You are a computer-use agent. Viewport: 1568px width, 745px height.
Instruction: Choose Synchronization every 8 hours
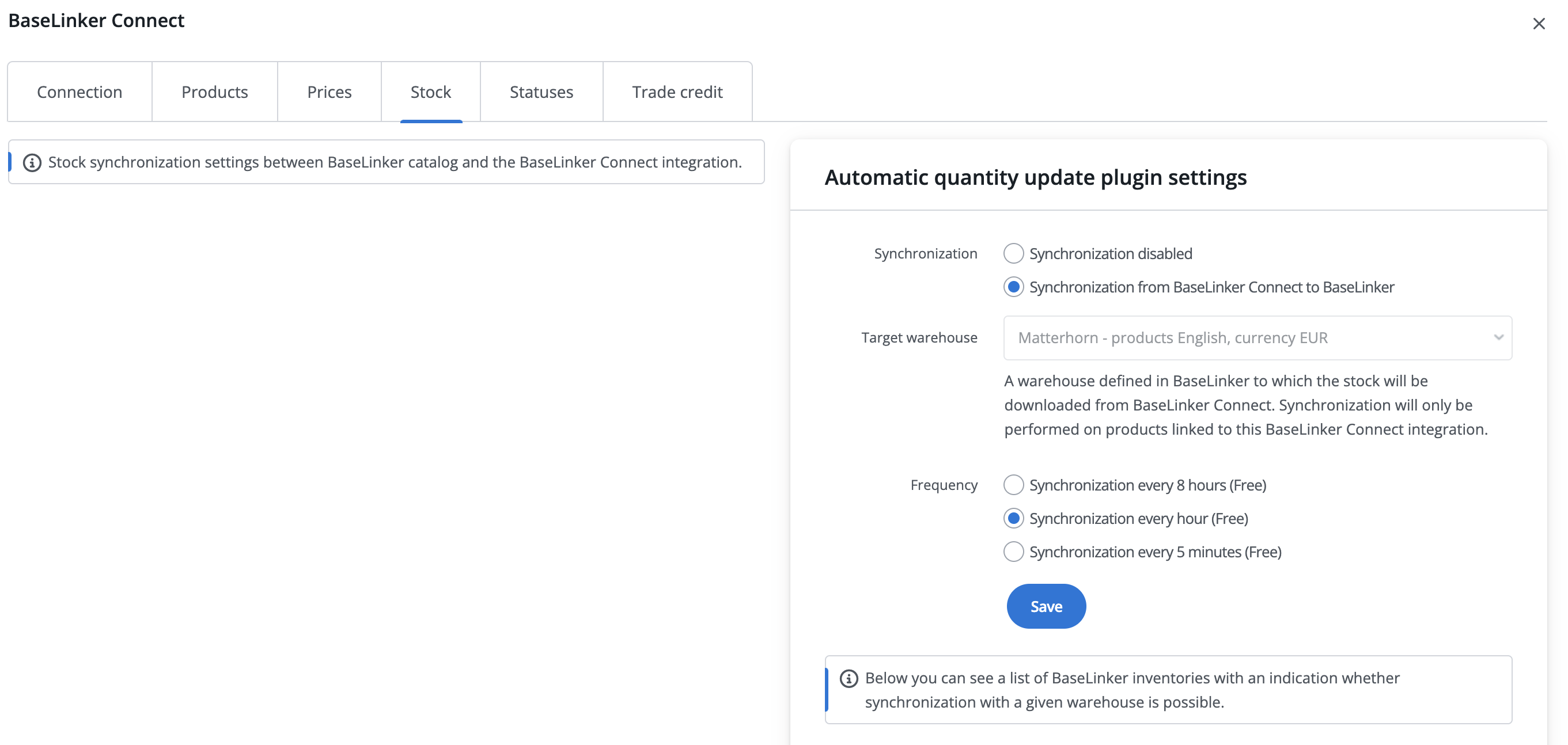[1013, 485]
